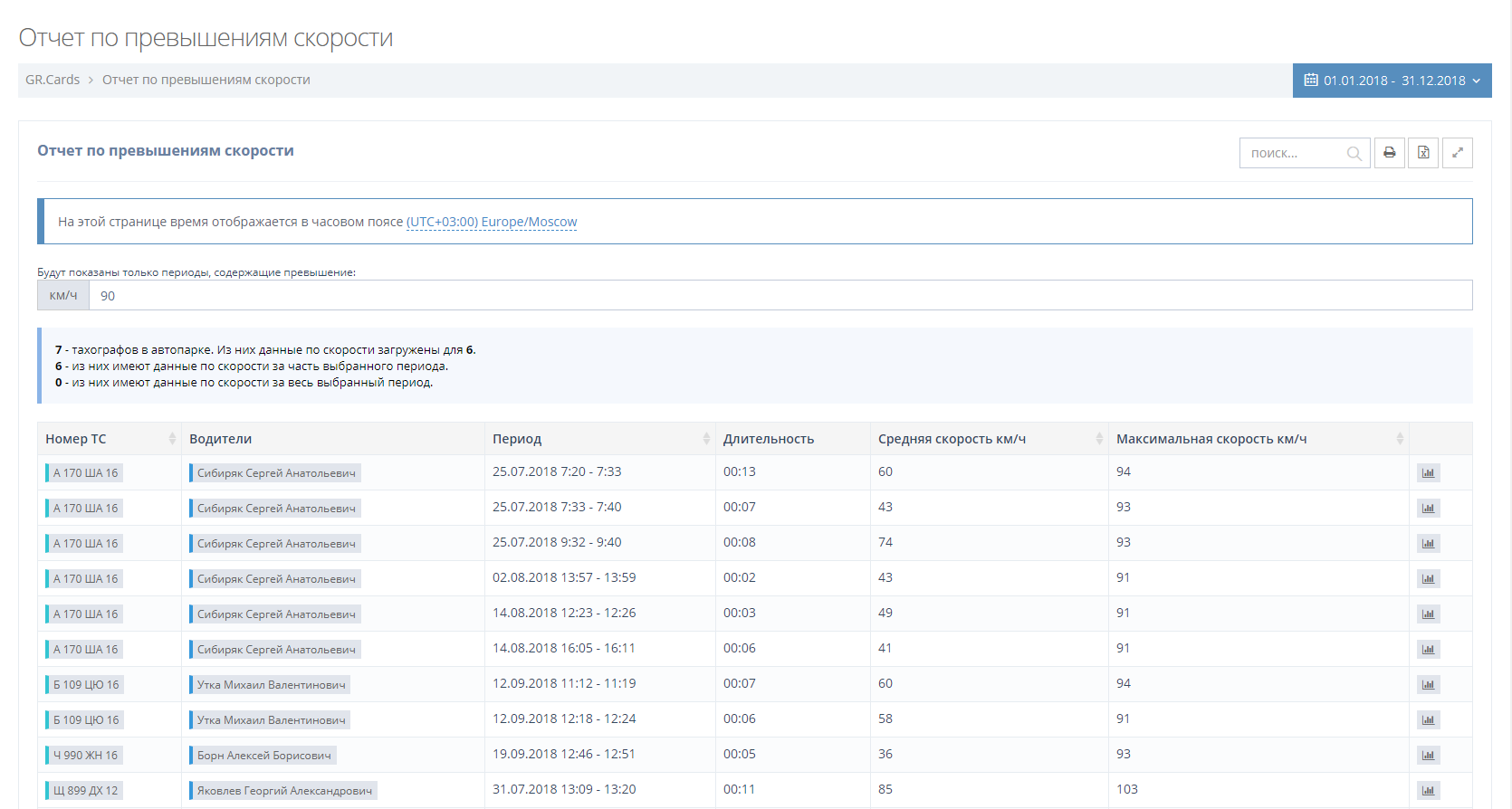Select vehicle tag А 170 ША 16 in first row
The image size is (1512, 809).
84,473
